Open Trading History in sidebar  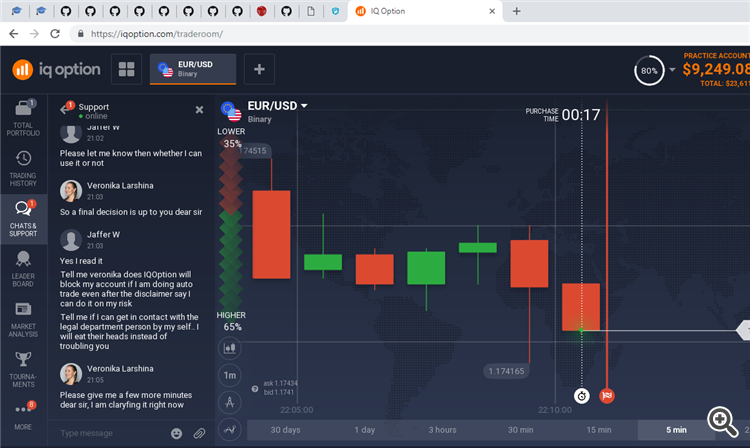click(23, 168)
